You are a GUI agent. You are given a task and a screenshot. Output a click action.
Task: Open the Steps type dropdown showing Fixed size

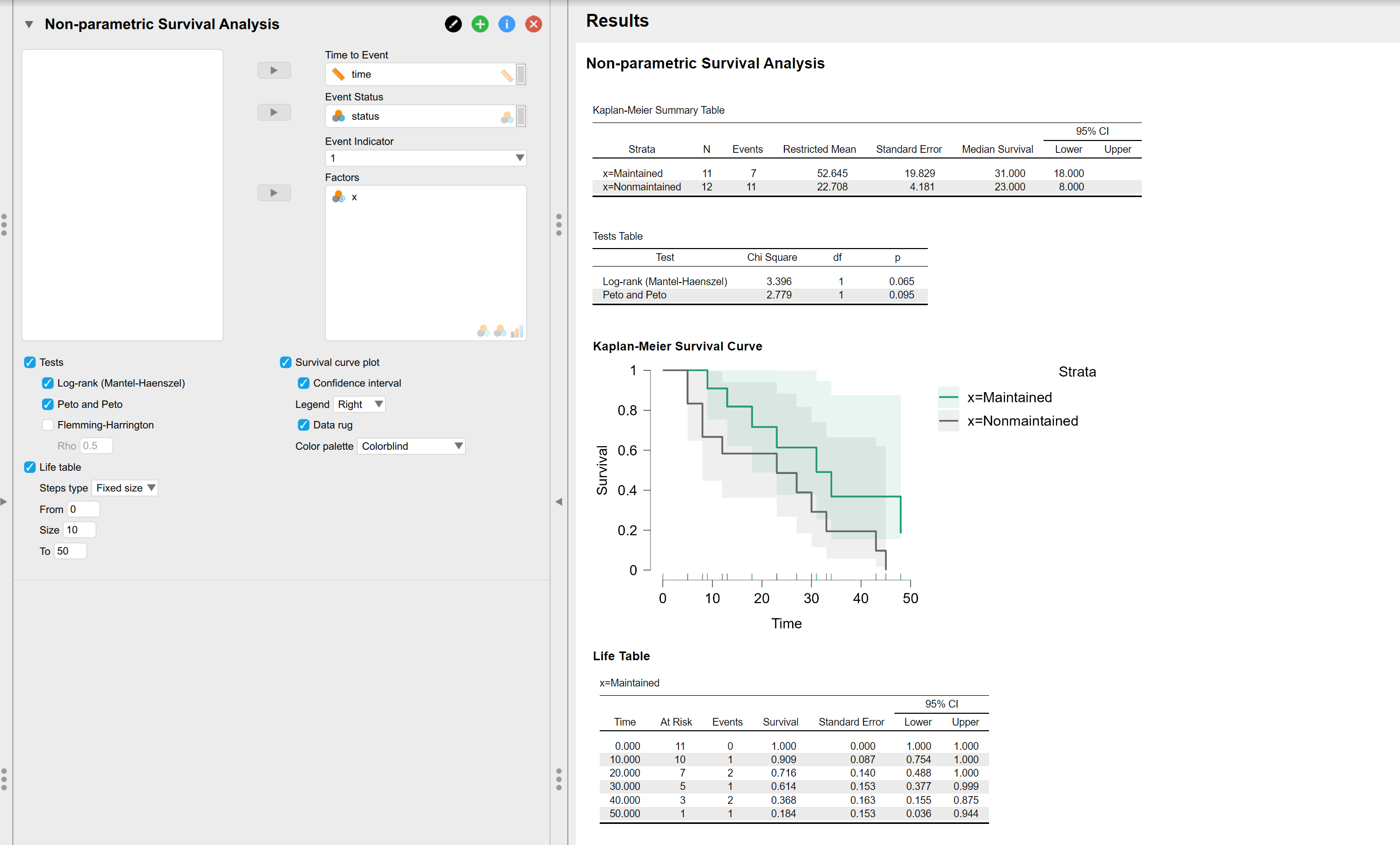[124, 488]
